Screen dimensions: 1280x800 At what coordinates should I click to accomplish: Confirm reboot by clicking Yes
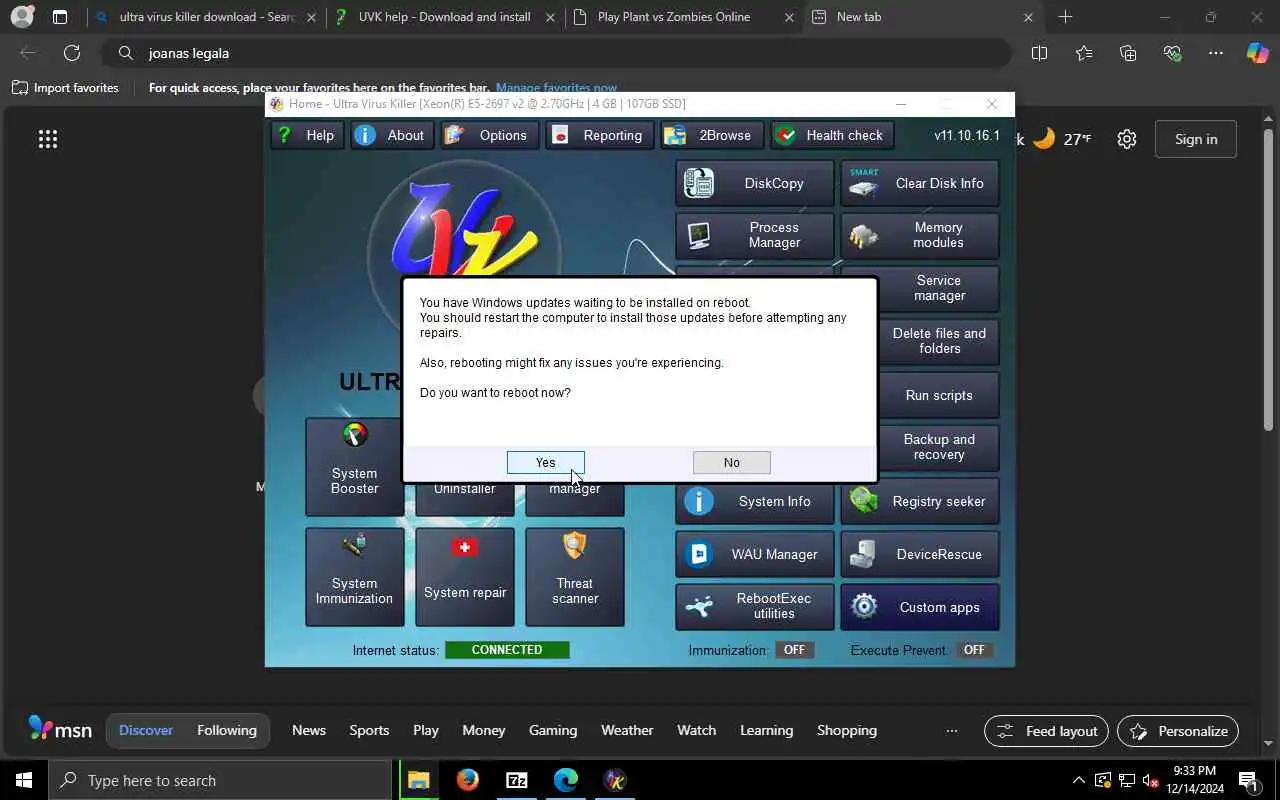[545, 462]
